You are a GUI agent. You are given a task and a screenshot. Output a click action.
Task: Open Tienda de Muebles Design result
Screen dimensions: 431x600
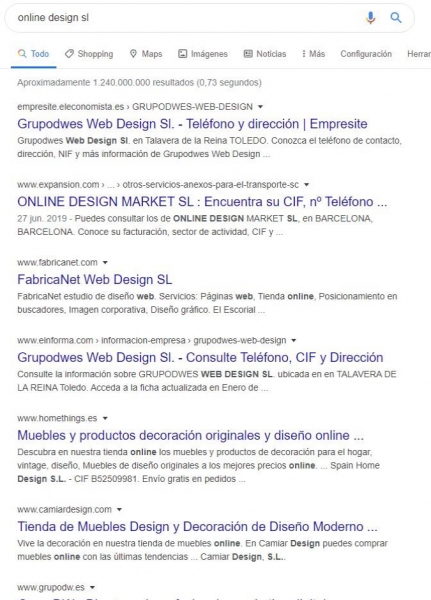tap(197, 527)
